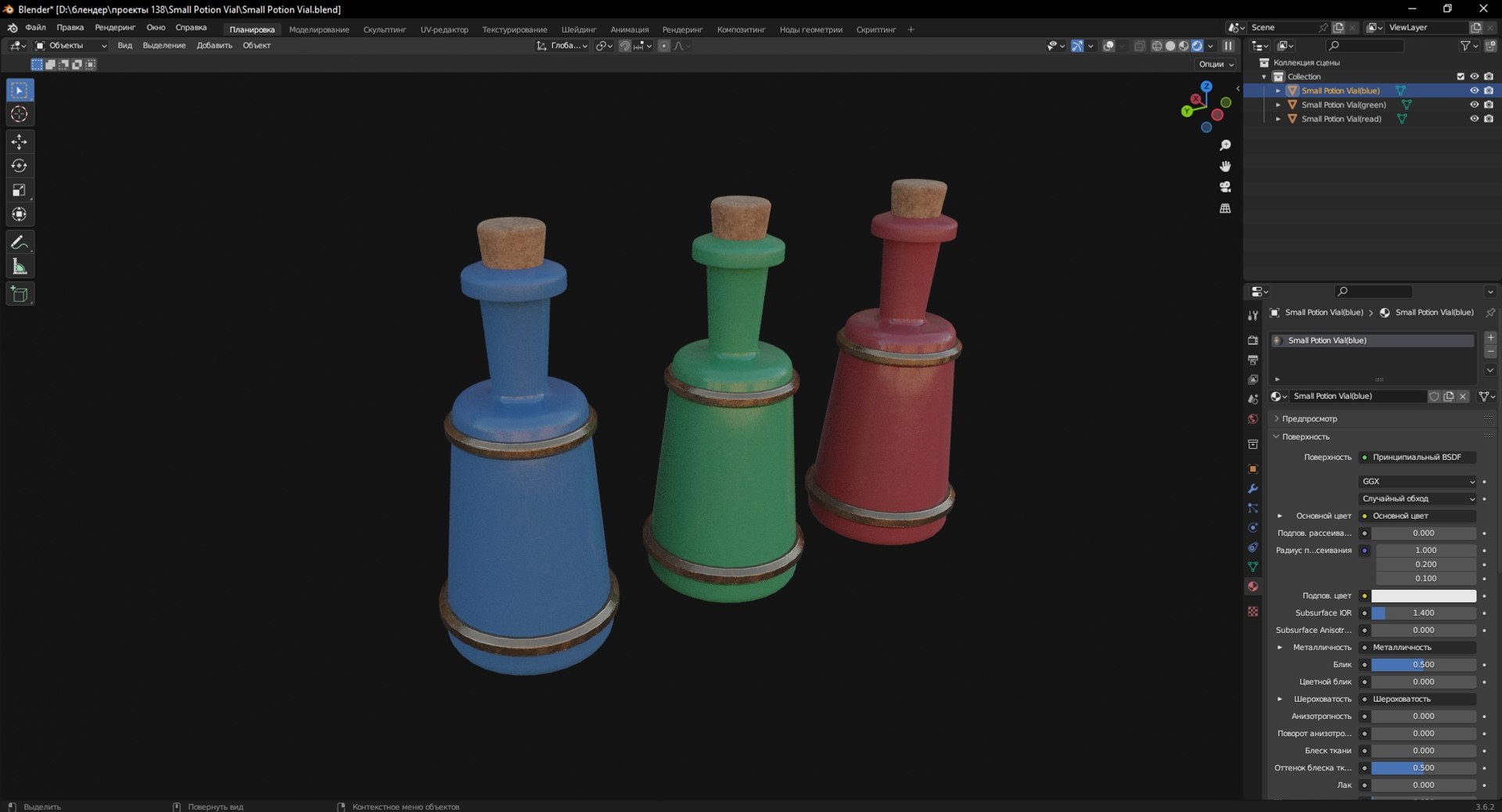This screenshot has width=1502, height=812.
Task: Click the Подпов. цвет white color swatch
Action: [x=1424, y=596]
